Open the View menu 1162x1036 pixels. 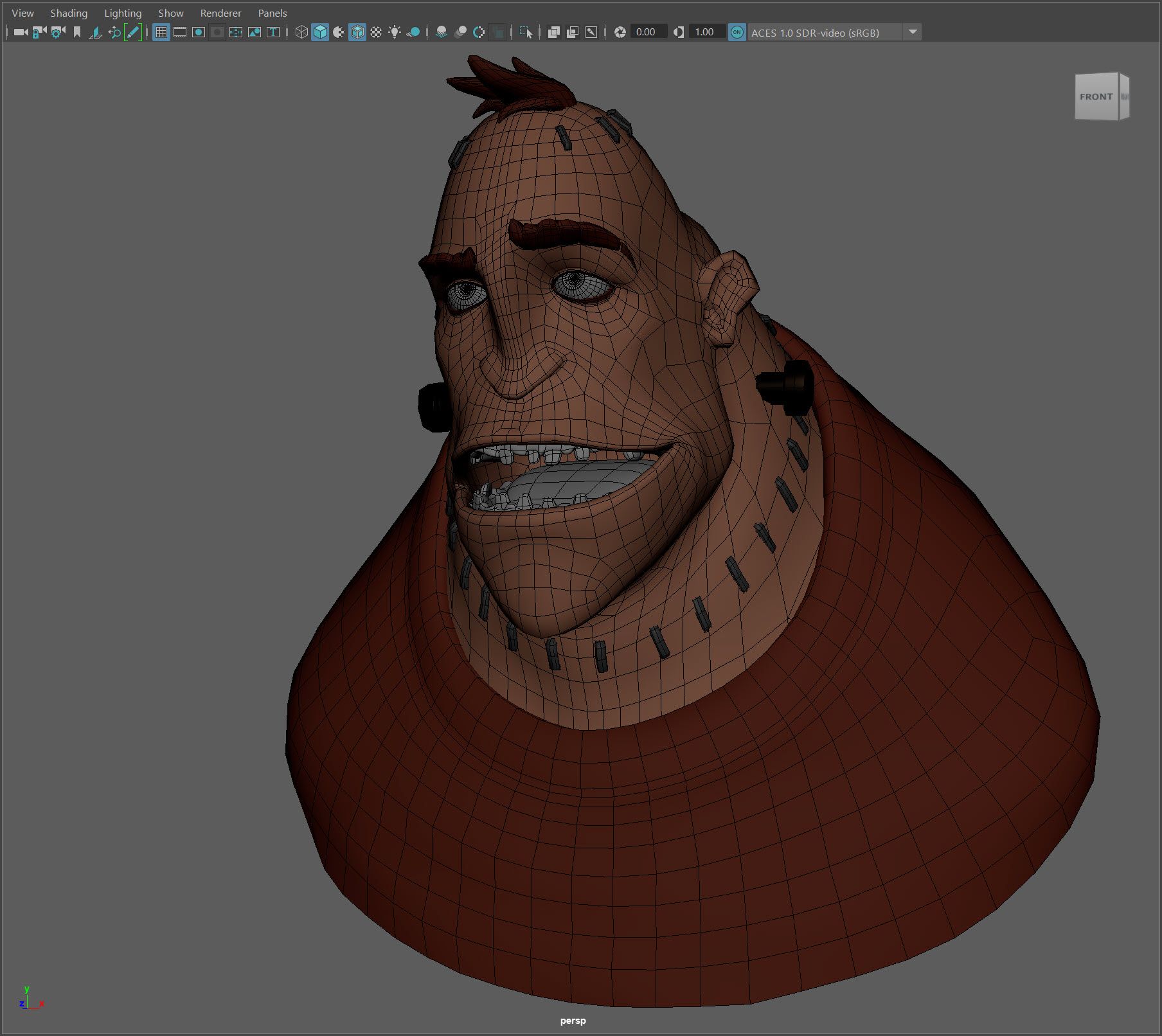click(22, 13)
